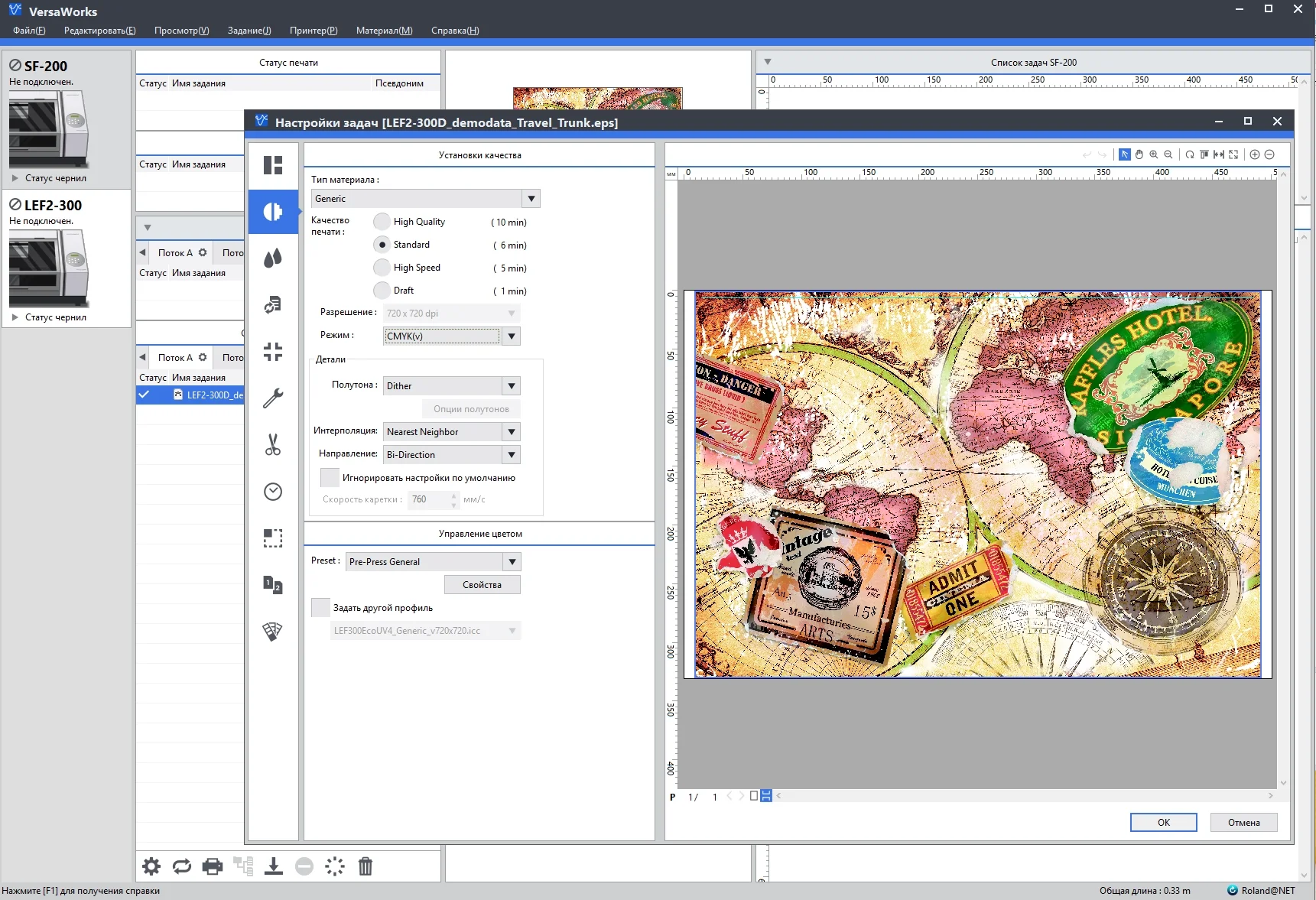Enable Задать другой профиль checkbox
The image size is (1316, 900).
point(321,608)
